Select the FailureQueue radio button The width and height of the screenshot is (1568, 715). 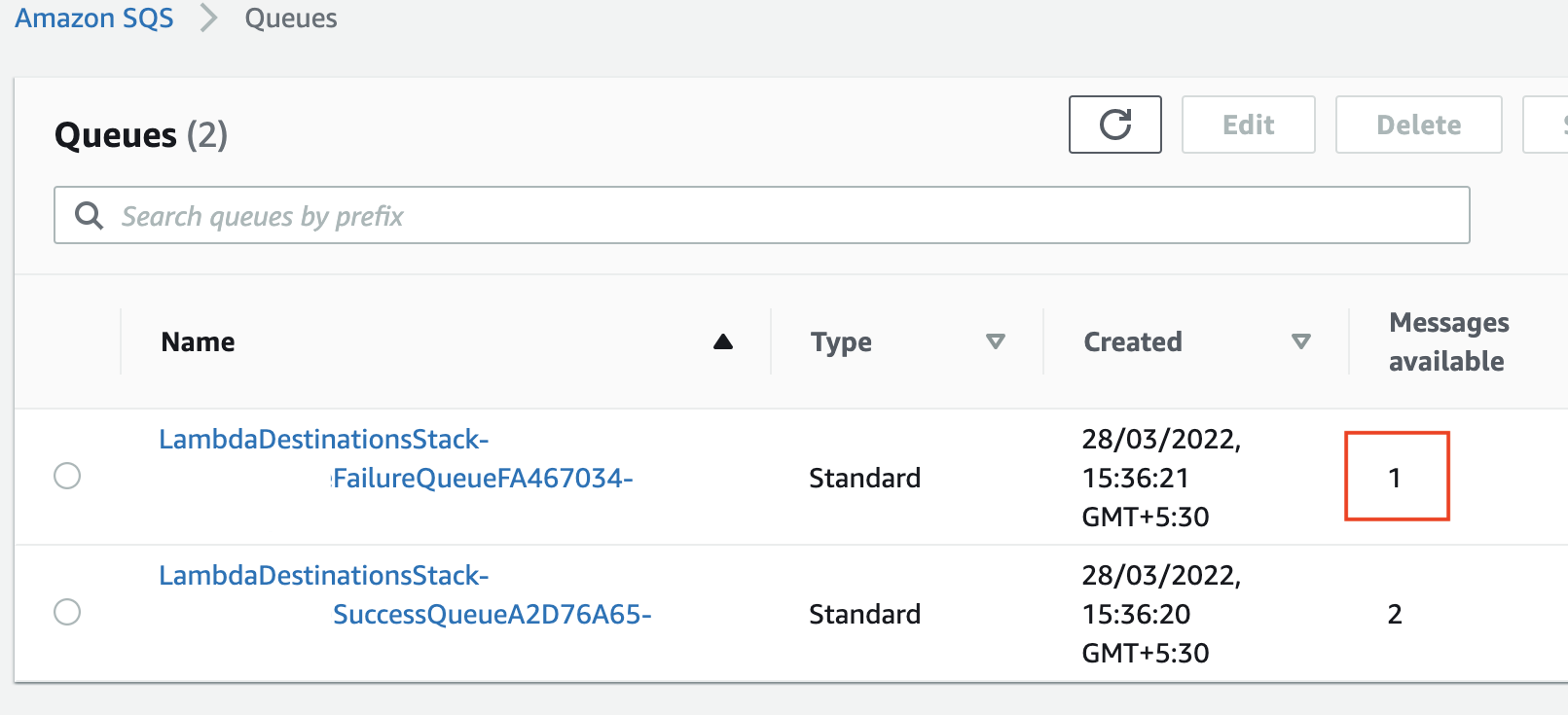(67, 476)
